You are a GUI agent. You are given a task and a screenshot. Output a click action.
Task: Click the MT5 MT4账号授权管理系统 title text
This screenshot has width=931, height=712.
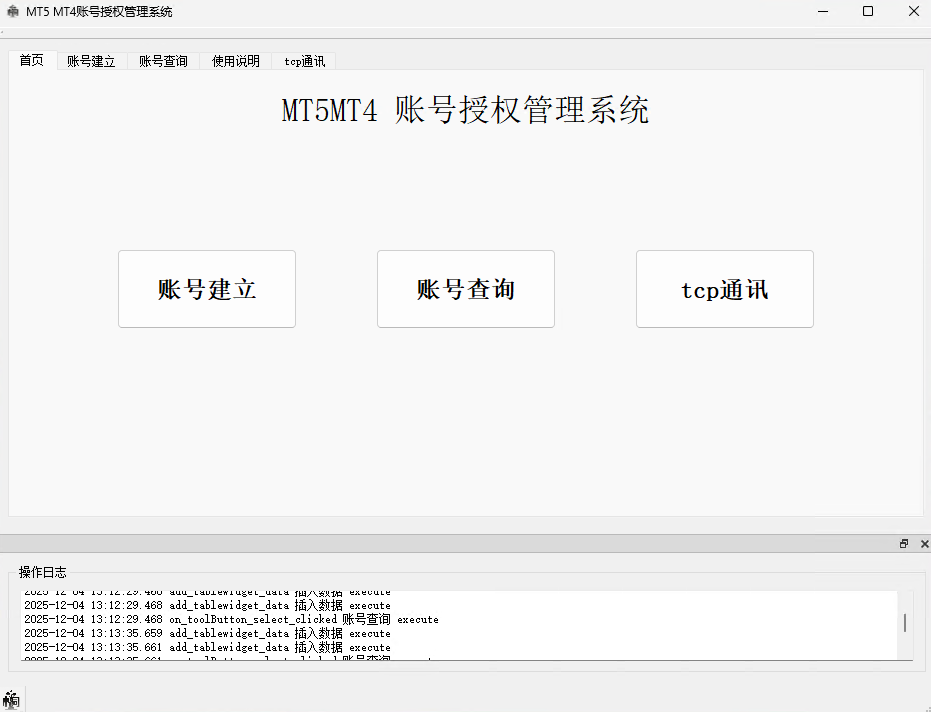point(101,11)
